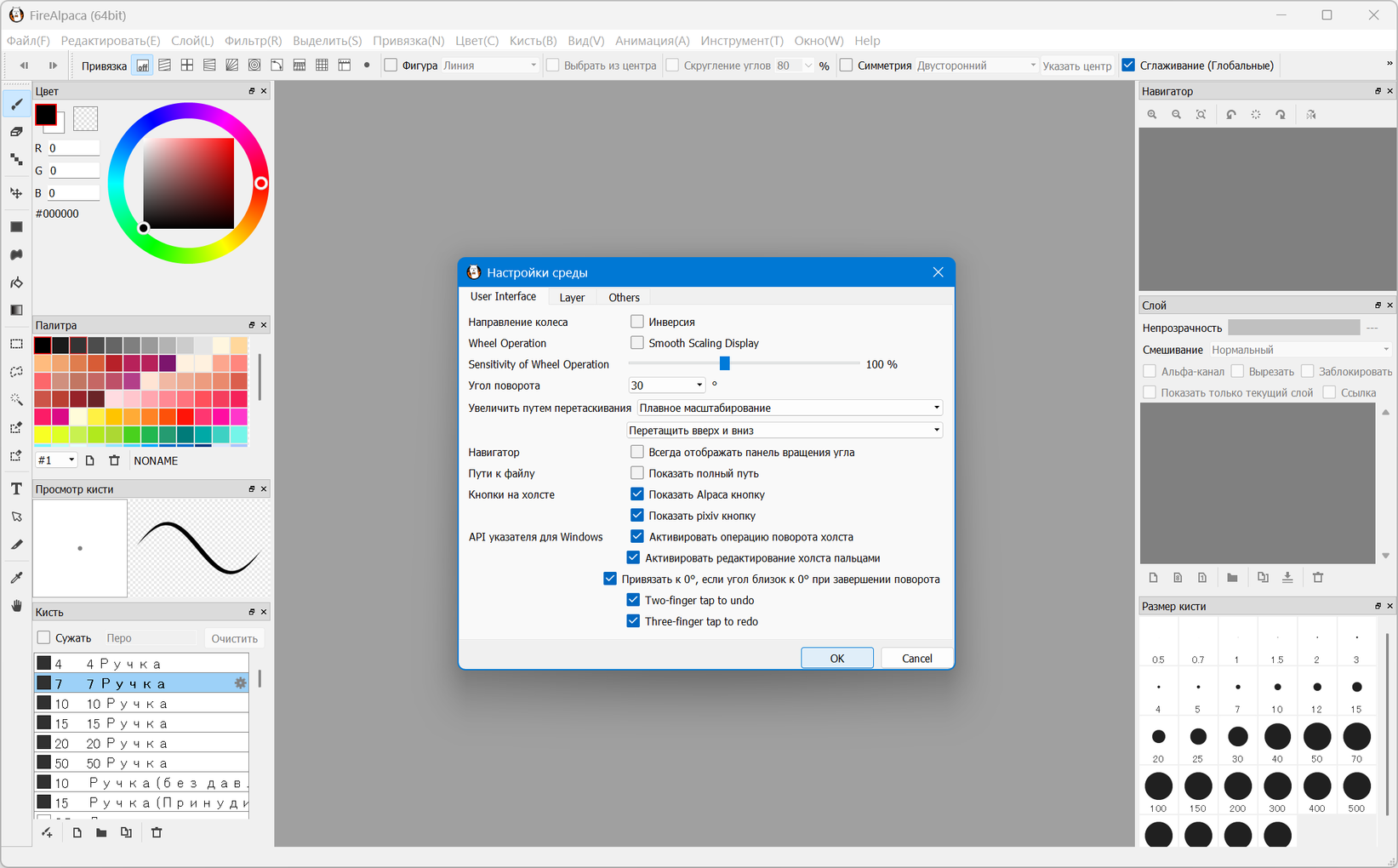The height and width of the screenshot is (868, 1398).
Task: Select the Move tool
Action: [x=16, y=193]
